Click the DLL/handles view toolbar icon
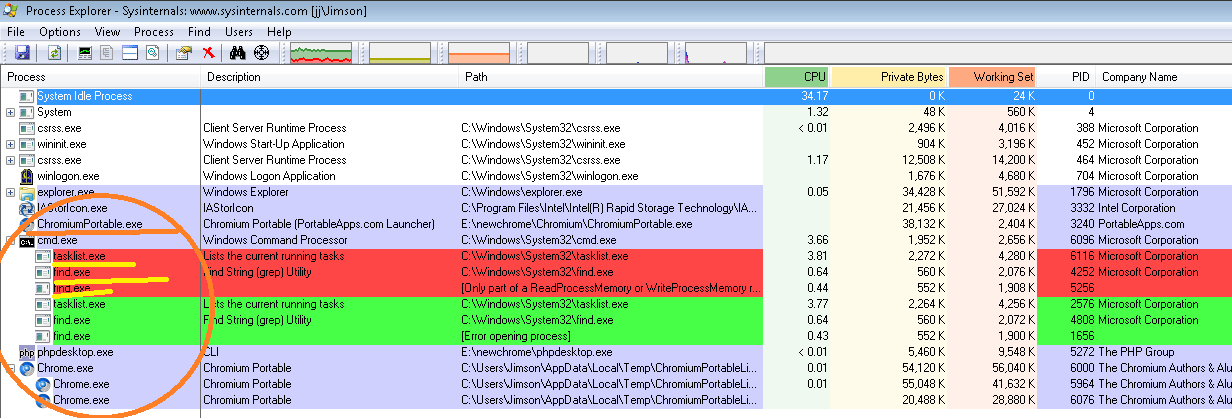The width and height of the screenshot is (1232, 418). [153, 52]
